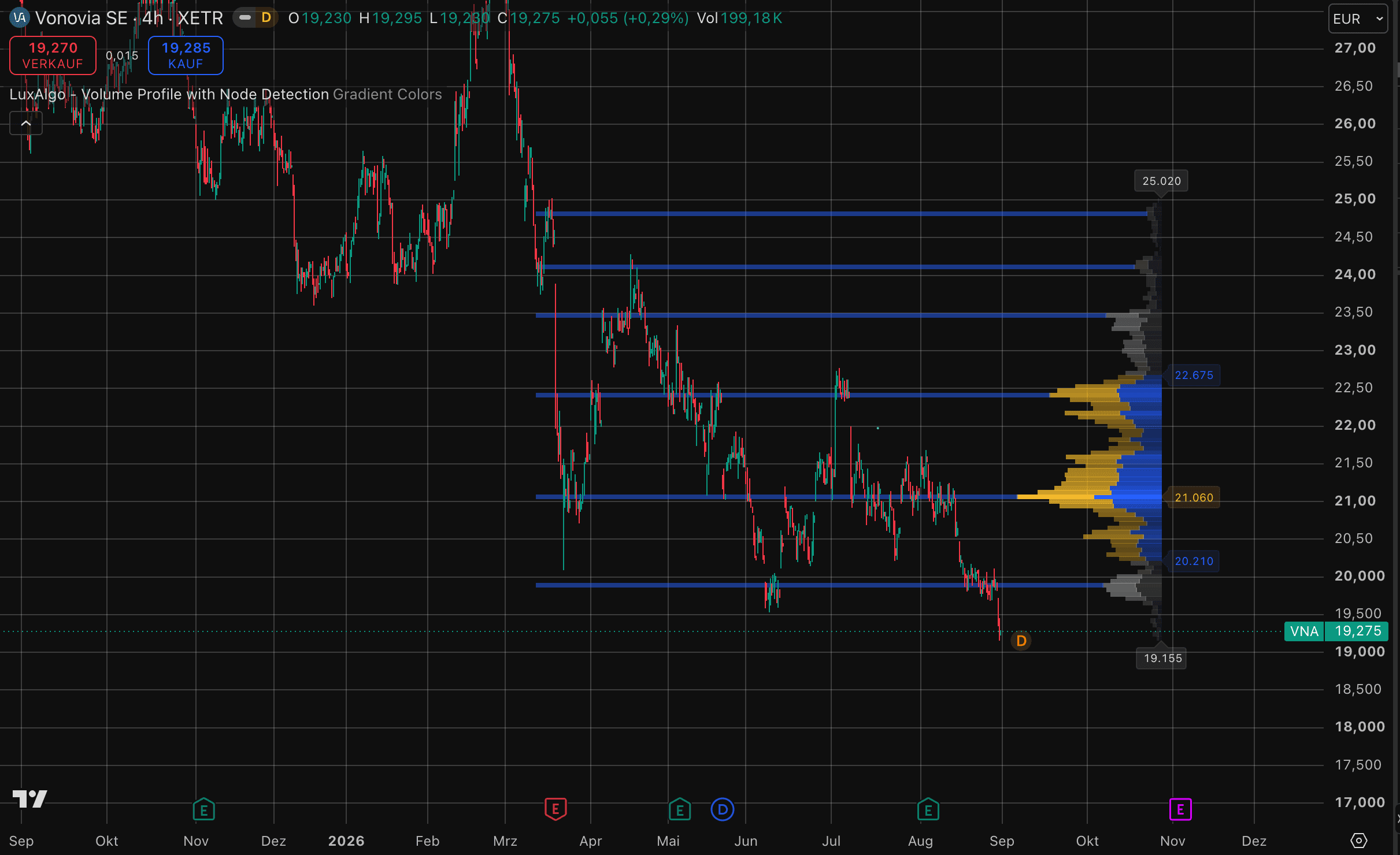Click the green earnings marker beside the Aug label
The image size is (1400, 855).
tap(928, 809)
